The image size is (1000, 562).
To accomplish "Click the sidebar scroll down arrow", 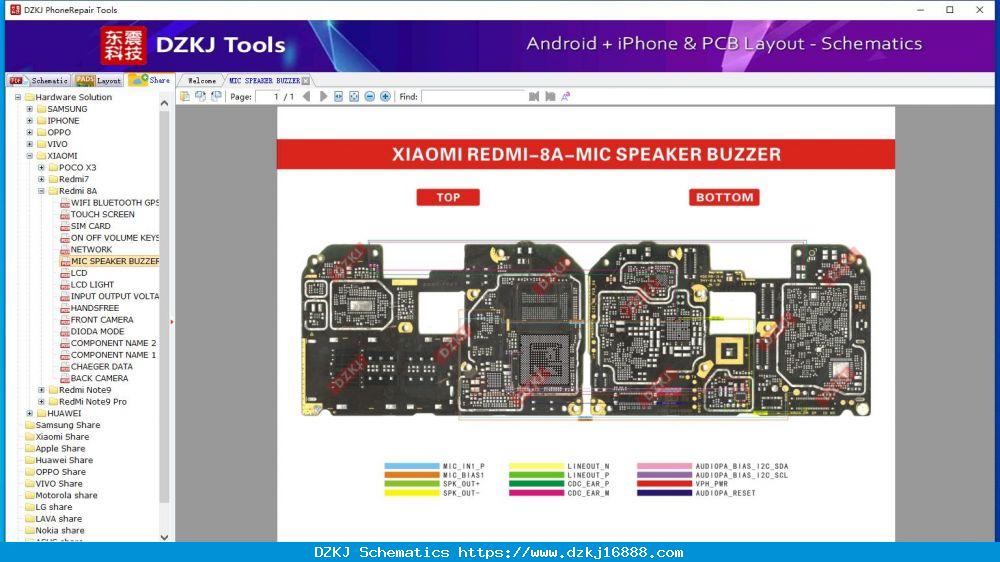I will pyautogui.click(x=165, y=537).
